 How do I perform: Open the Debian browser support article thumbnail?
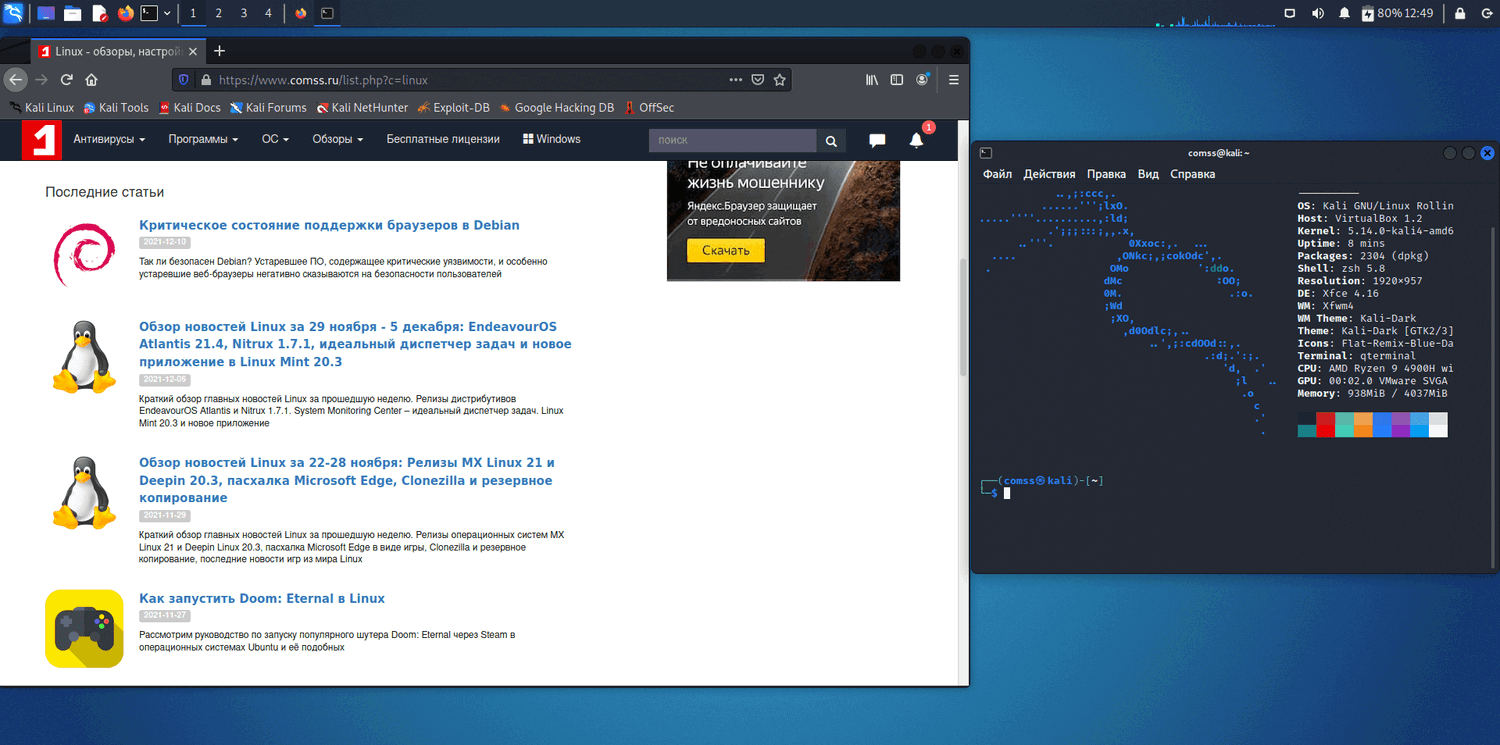(84, 255)
